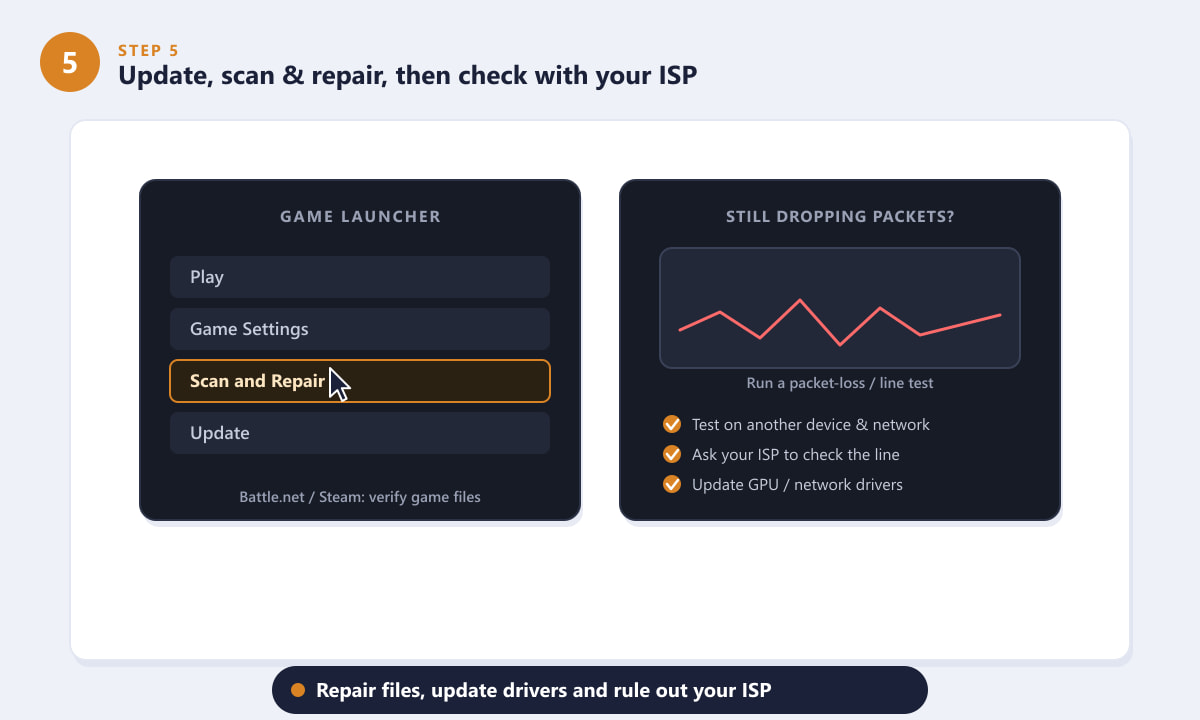Click Battle.net / Steam verify game files text

(x=360, y=496)
